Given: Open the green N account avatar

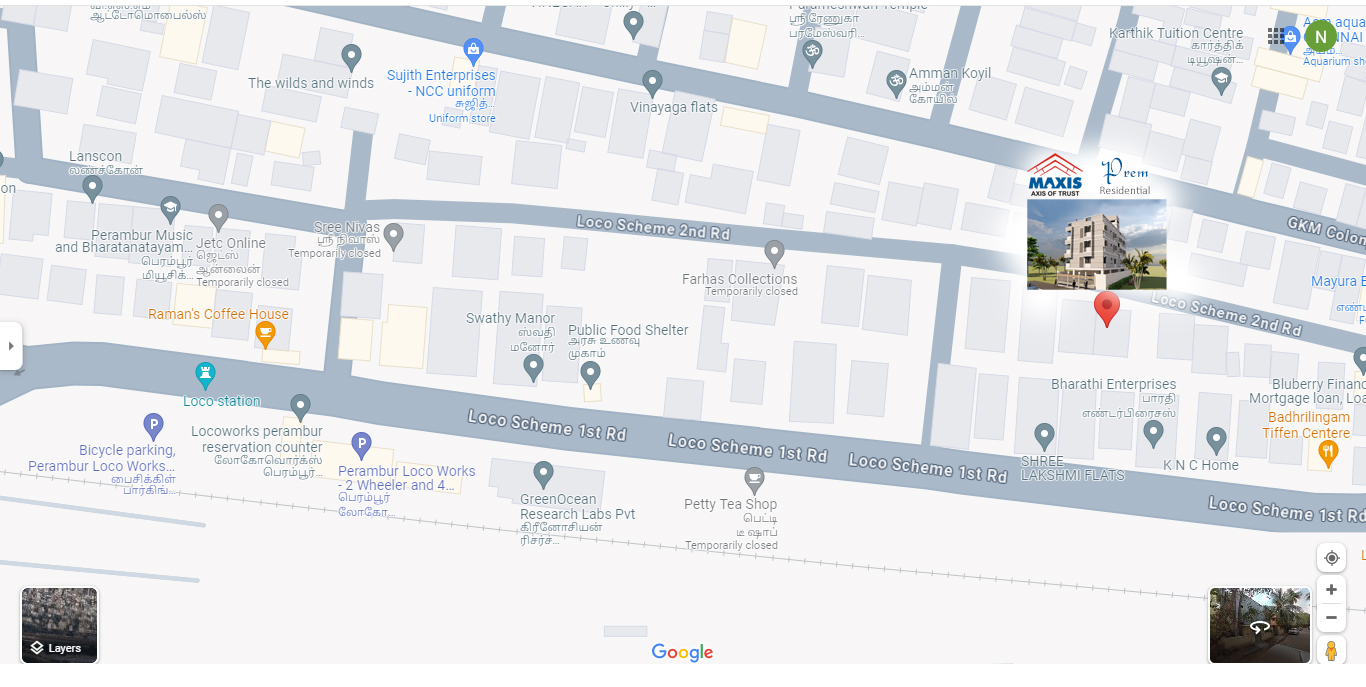Looking at the screenshot, I should 1321,37.
